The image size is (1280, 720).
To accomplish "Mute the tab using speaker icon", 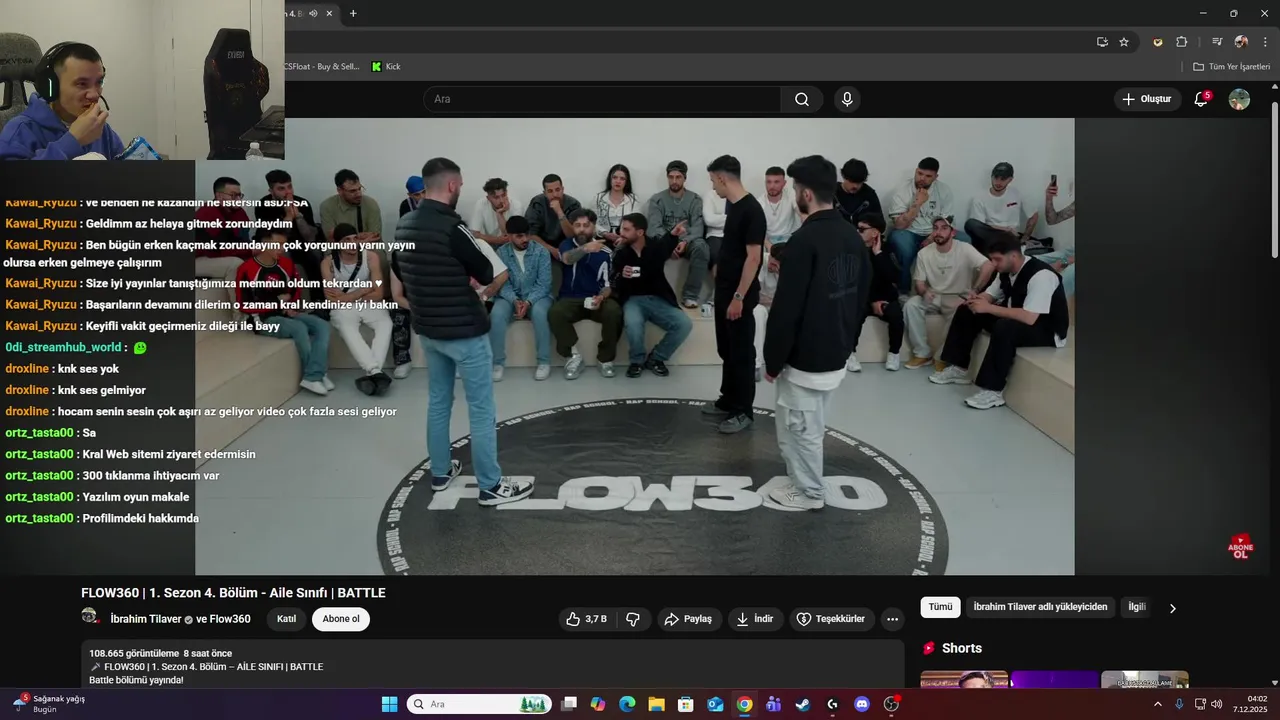I will pos(313,13).
